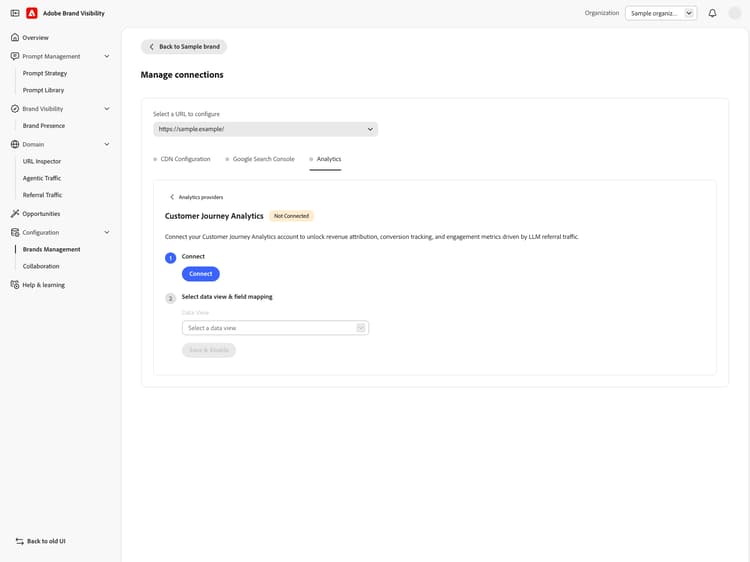Go to Brand Presence

click(44, 125)
